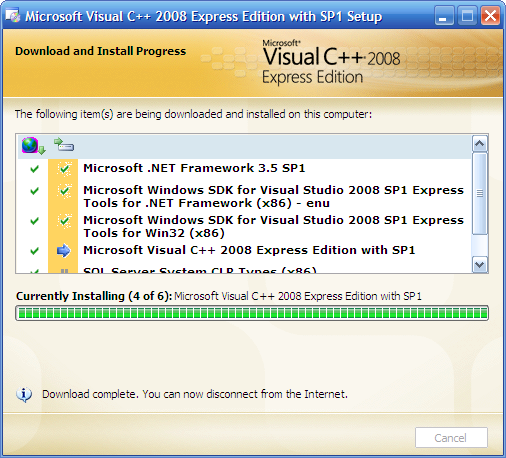Click the Download and Install Progress heading

[x=101, y=51]
